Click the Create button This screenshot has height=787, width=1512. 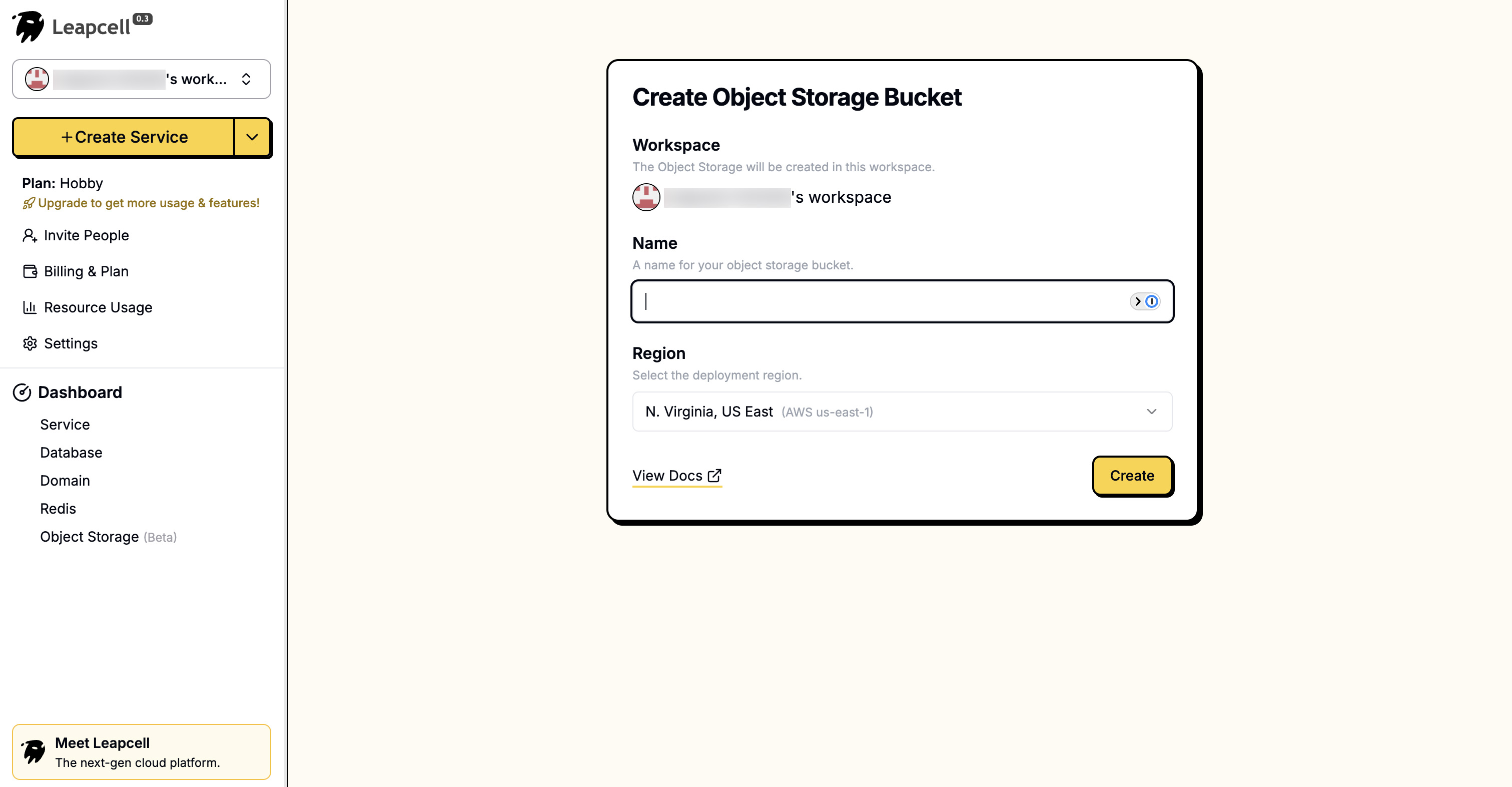(x=1132, y=476)
